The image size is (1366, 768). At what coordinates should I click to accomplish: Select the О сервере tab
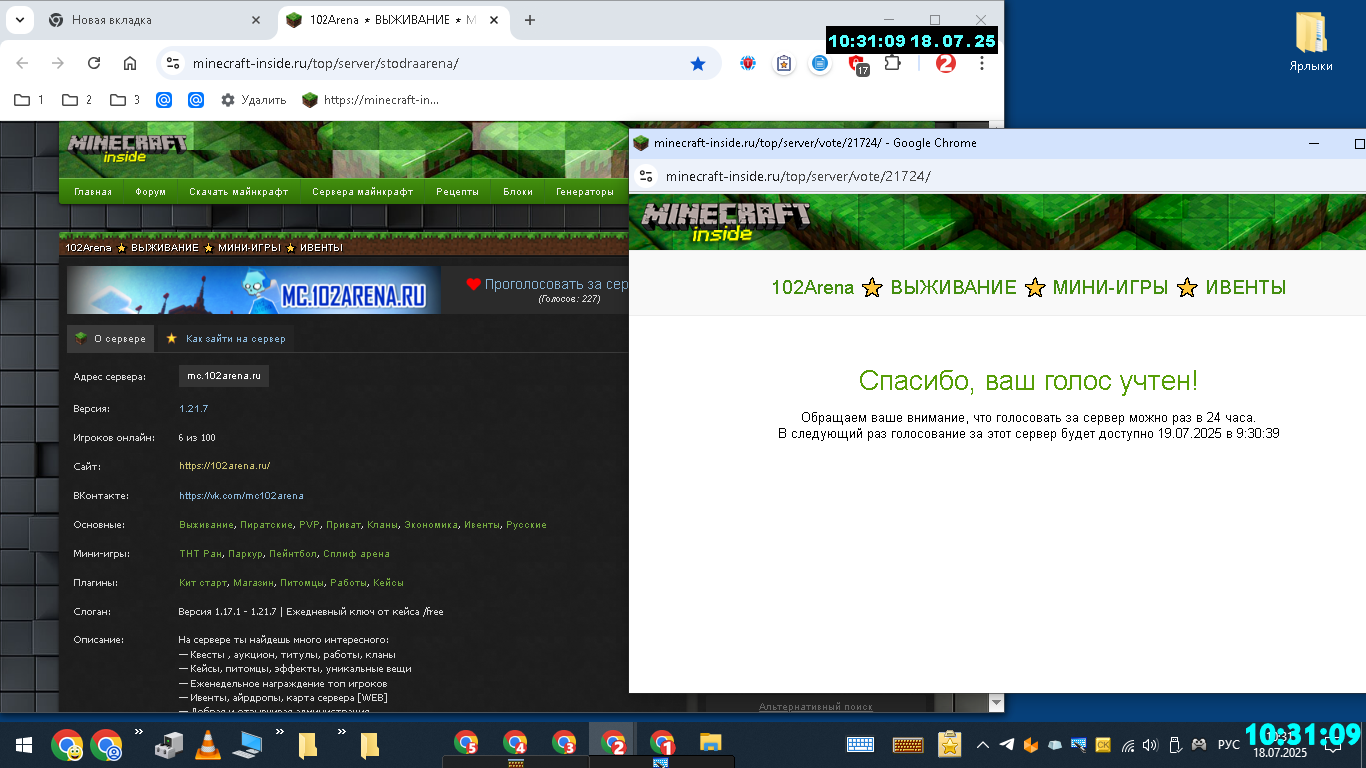click(111, 339)
